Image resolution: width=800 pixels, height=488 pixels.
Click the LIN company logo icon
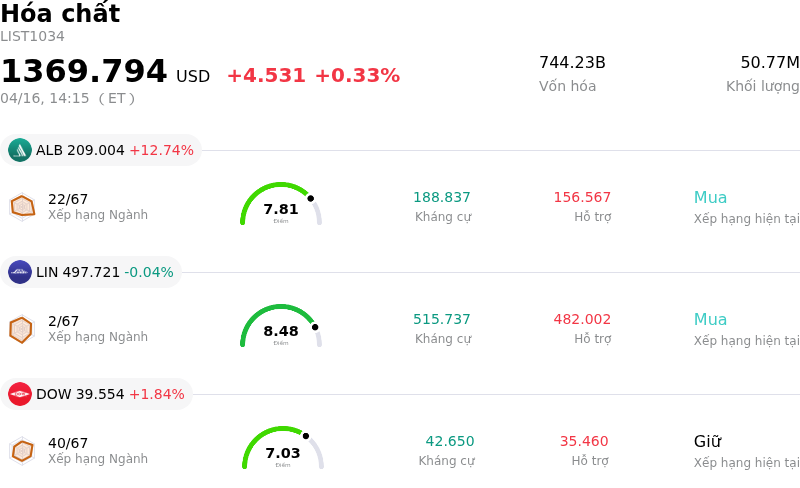(x=20, y=272)
